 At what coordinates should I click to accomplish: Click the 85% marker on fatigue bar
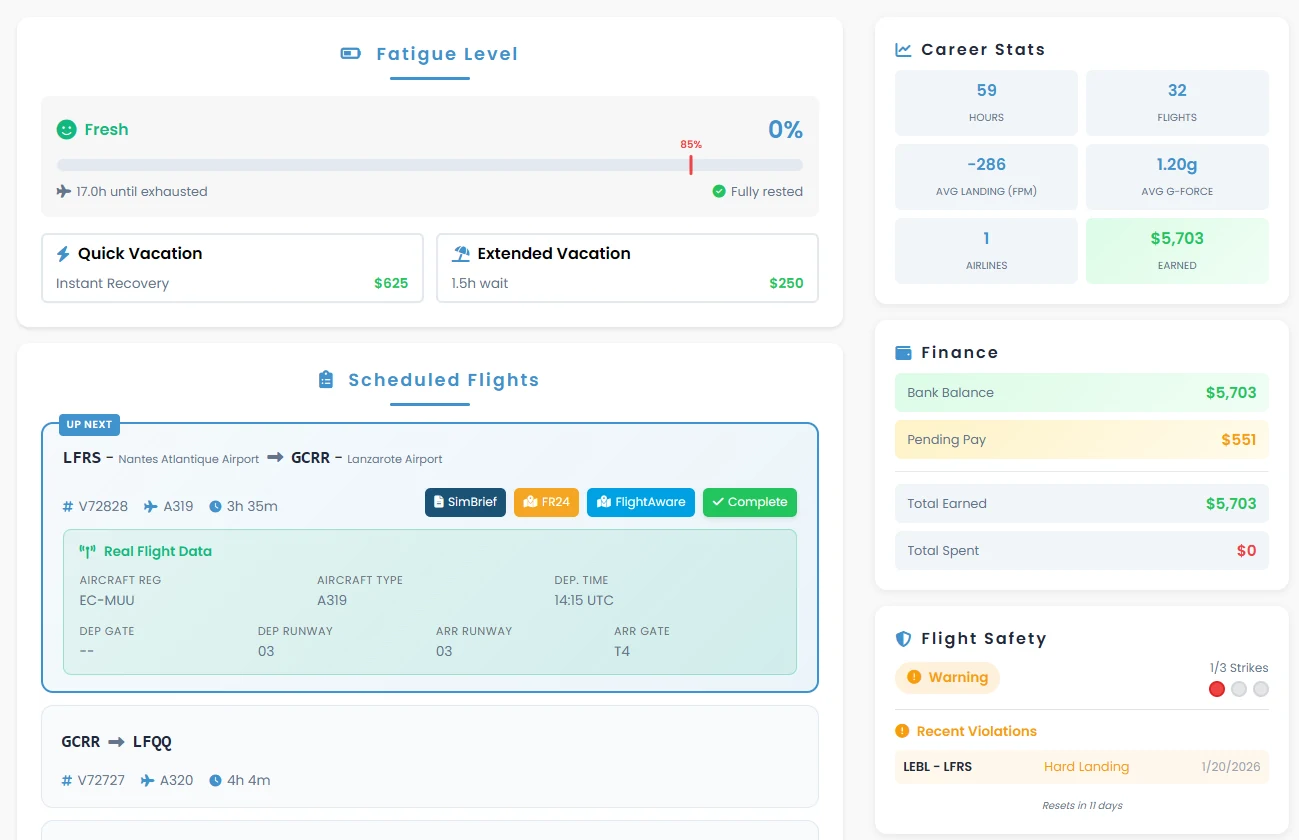click(691, 165)
